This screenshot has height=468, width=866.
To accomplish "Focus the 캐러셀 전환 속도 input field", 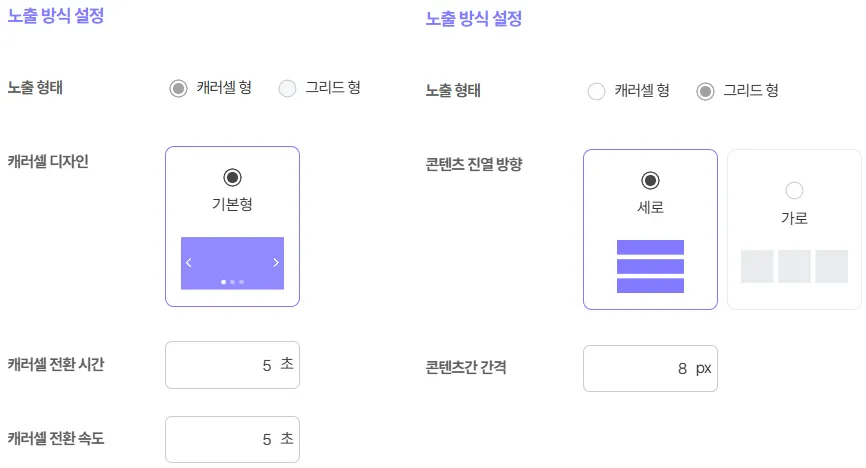I will click(232, 439).
